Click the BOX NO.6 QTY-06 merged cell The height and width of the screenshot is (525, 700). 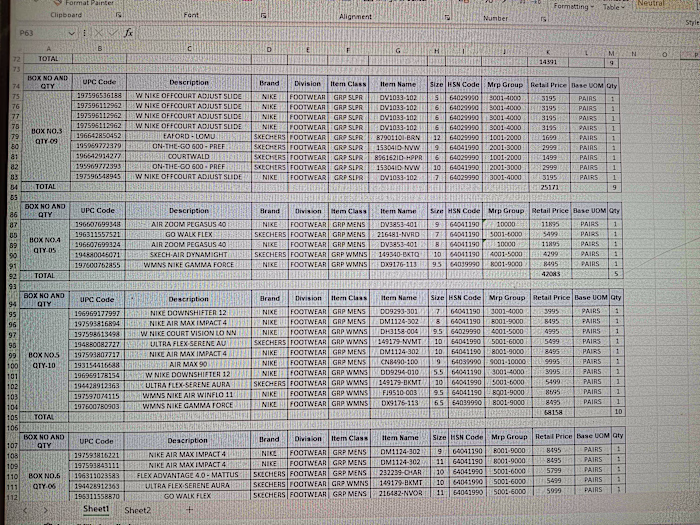coord(44,480)
